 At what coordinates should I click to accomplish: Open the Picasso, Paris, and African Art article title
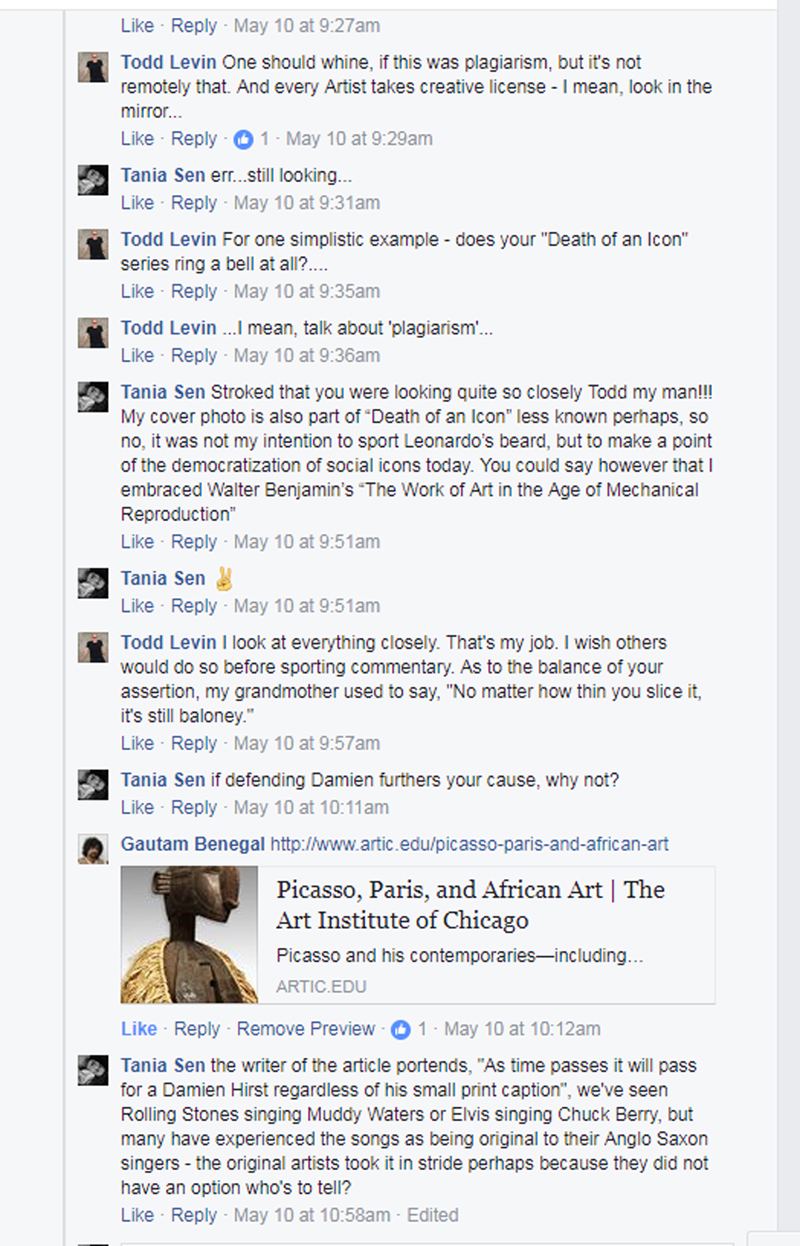471,905
